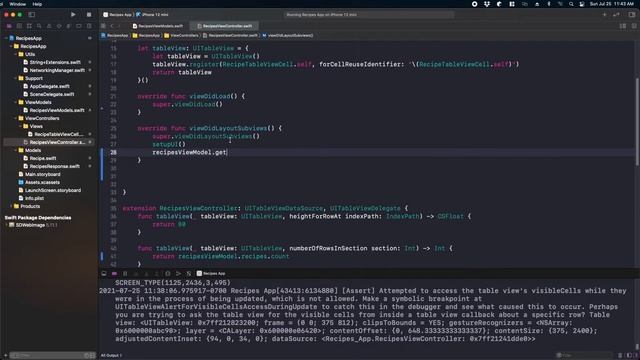Open the Report navigator icon
This screenshot has width=640, height=360.
point(89,26)
